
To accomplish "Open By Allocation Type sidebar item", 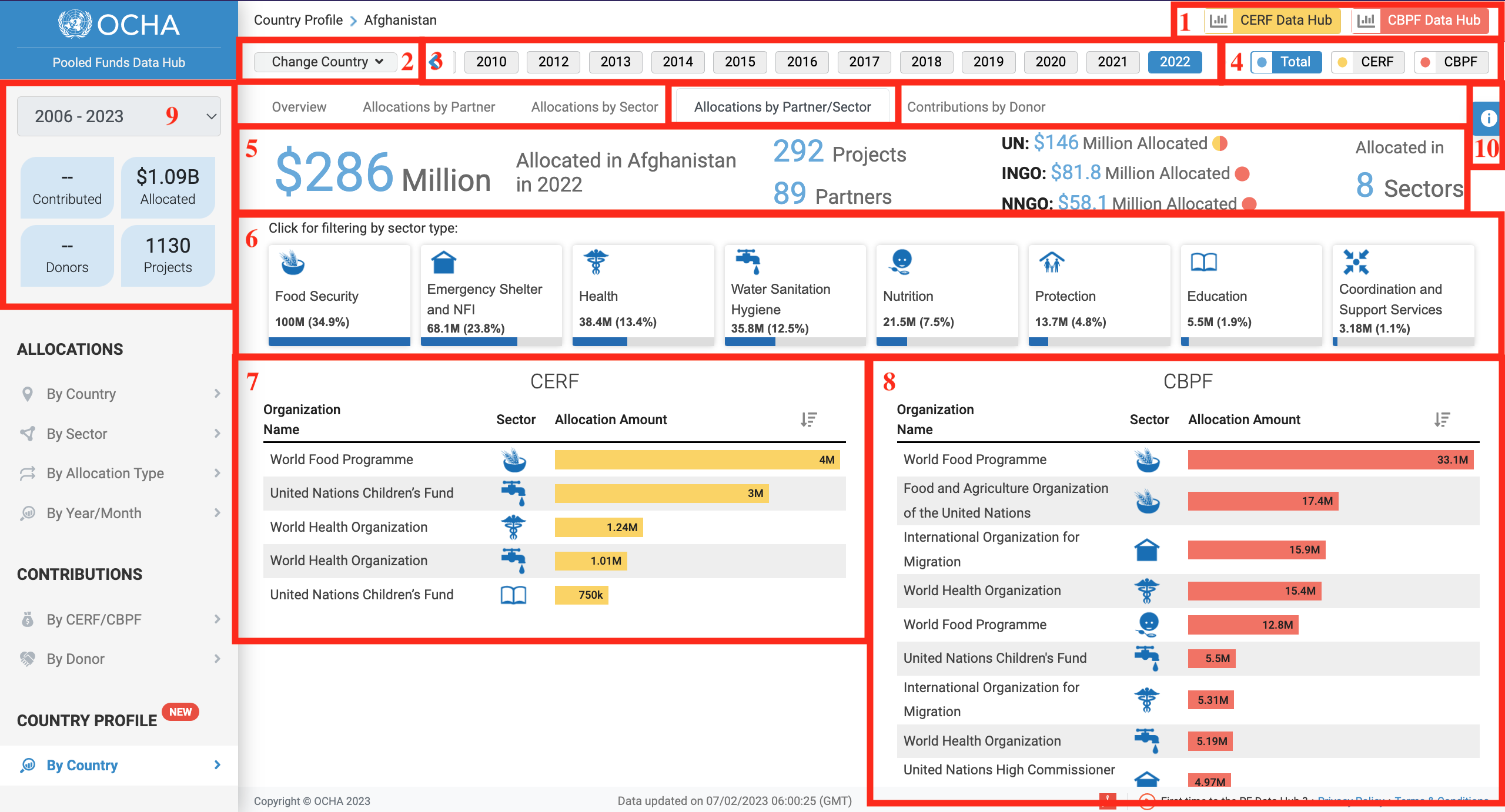I will pos(119,473).
